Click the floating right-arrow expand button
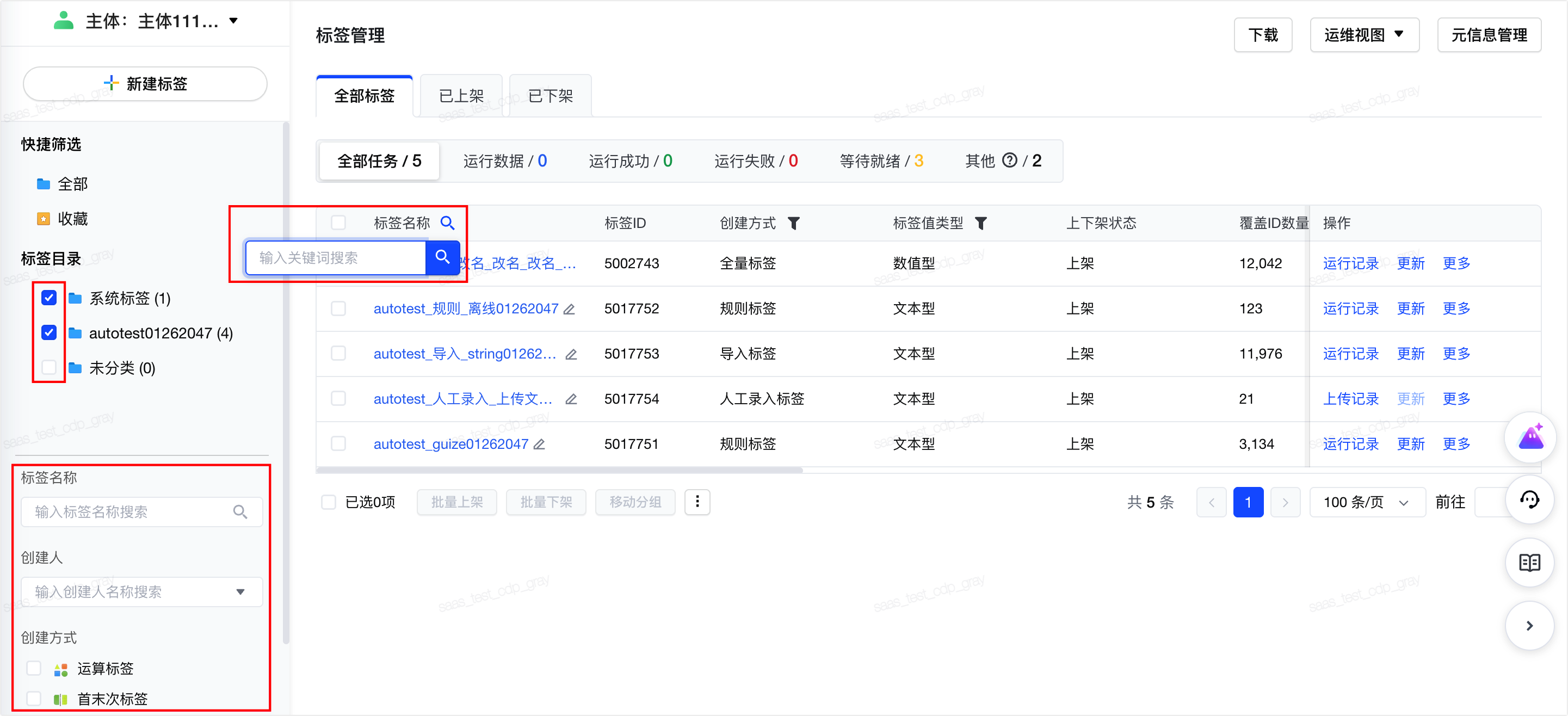This screenshot has width=1568, height=716. click(x=1530, y=625)
